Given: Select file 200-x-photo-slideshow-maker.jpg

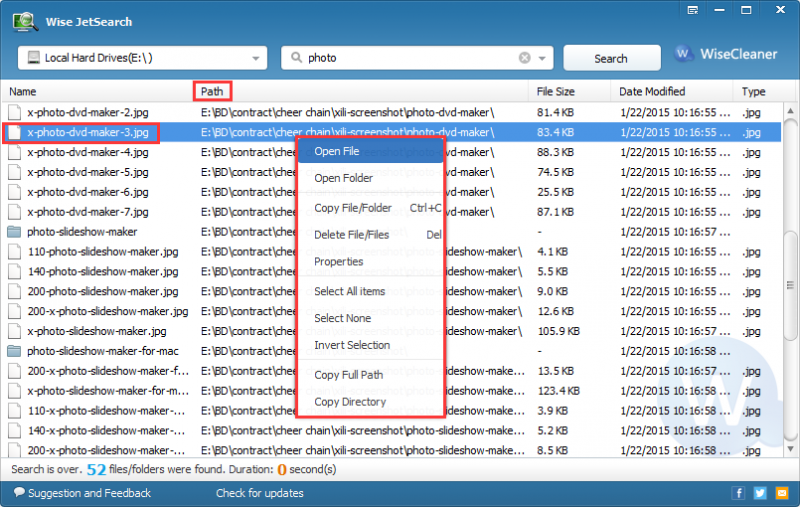Looking at the screenshot, I should [108, 312].
